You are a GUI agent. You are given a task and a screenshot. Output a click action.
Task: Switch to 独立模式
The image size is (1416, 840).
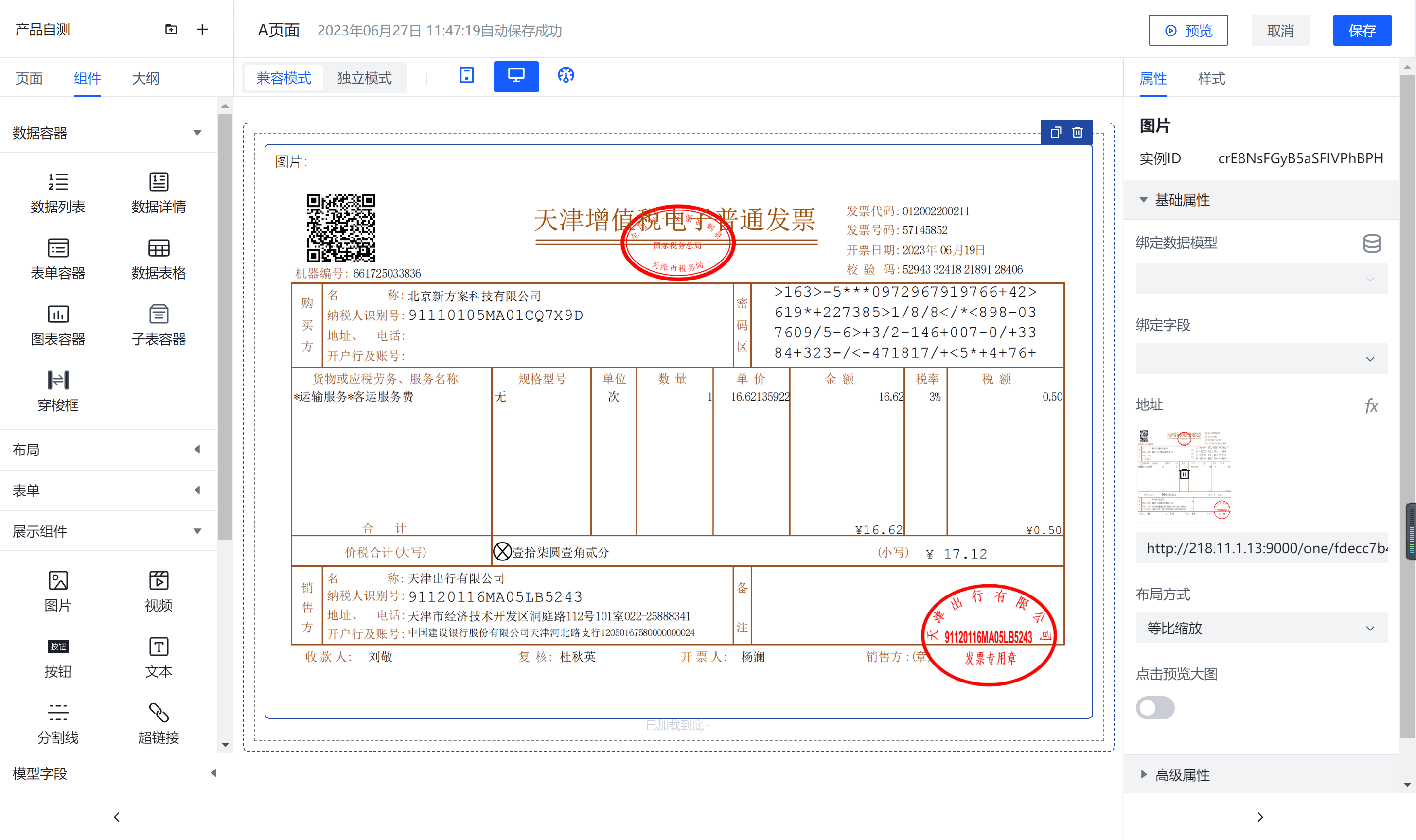364,78
